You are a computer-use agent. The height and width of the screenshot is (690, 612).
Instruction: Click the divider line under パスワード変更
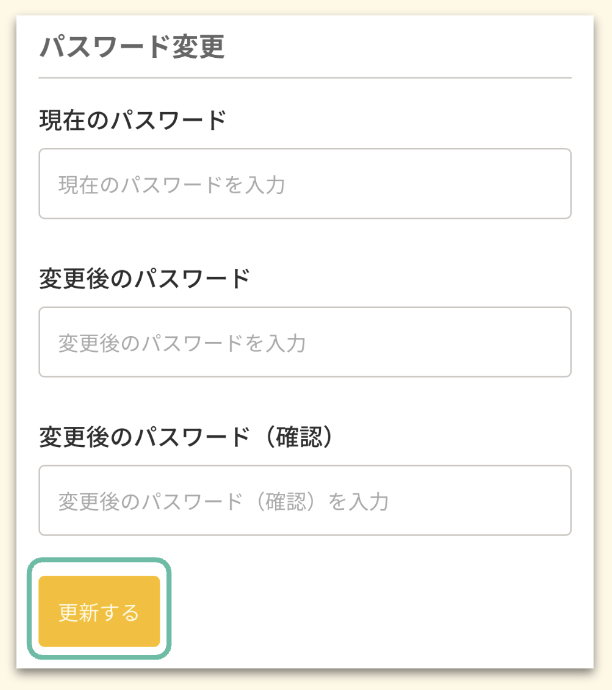pos(305,77)
